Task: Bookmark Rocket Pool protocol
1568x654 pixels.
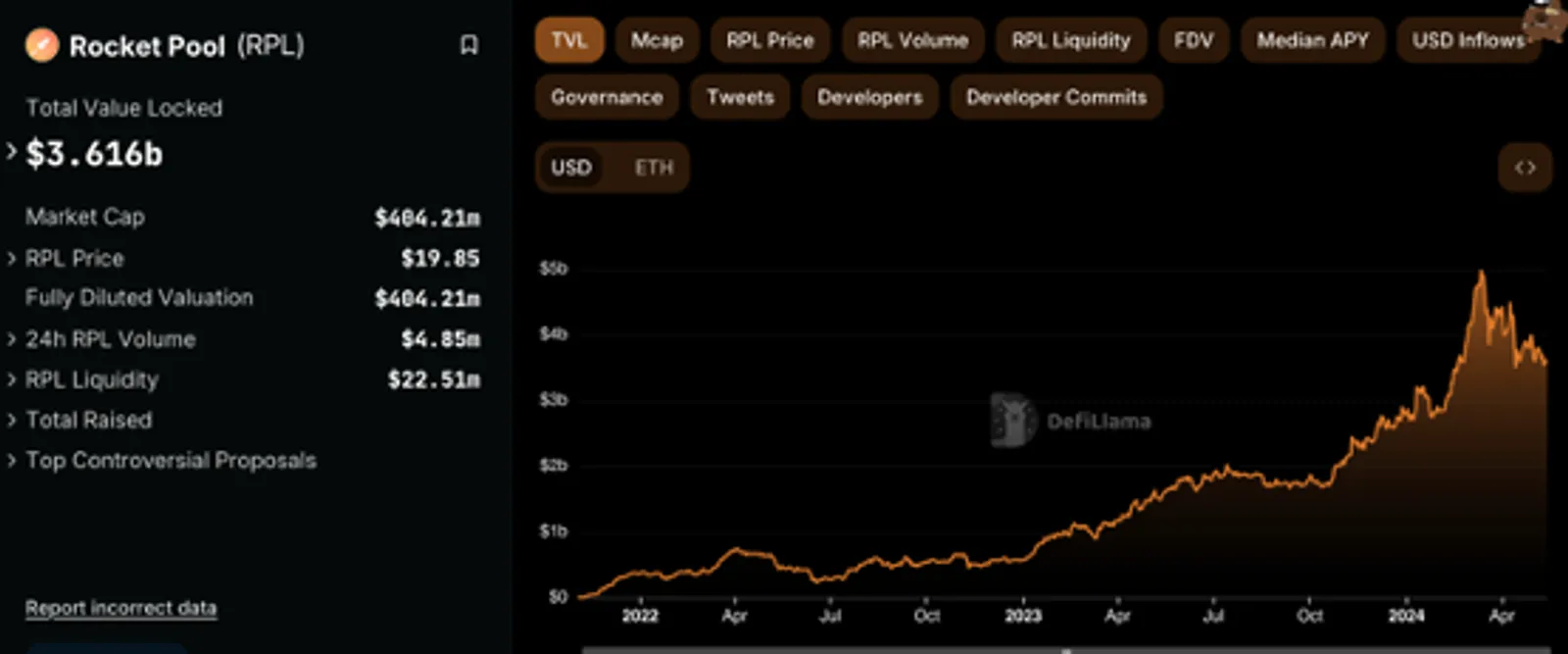Action: (x=468, y=45)
